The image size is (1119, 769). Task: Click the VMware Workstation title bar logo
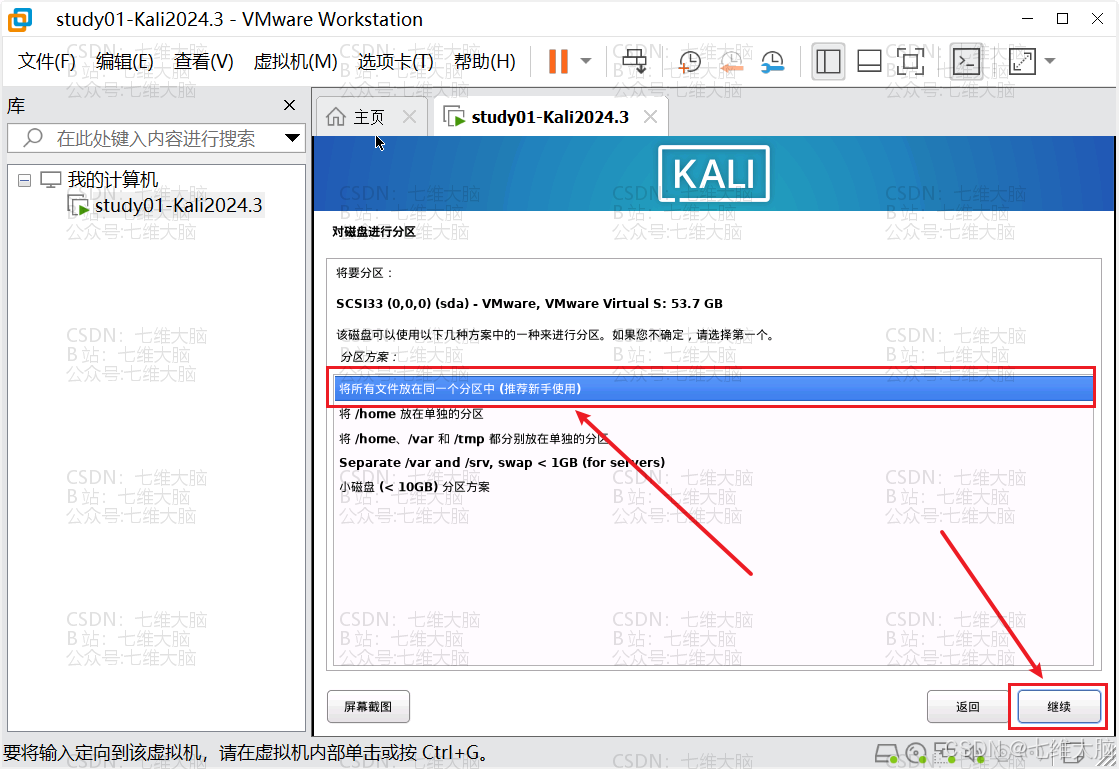point(20,19)
